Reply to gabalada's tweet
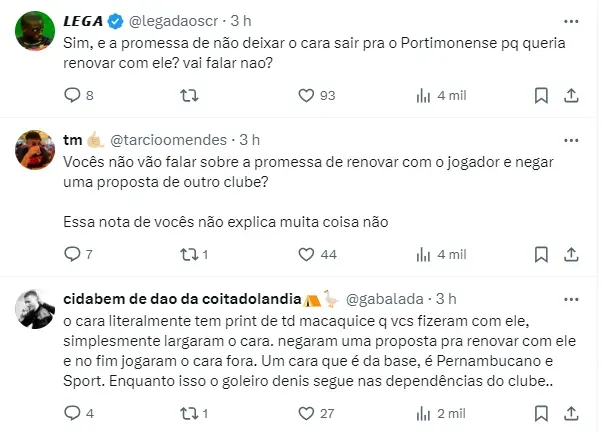This screenshot has width=604, height=431. pos(70,413)
